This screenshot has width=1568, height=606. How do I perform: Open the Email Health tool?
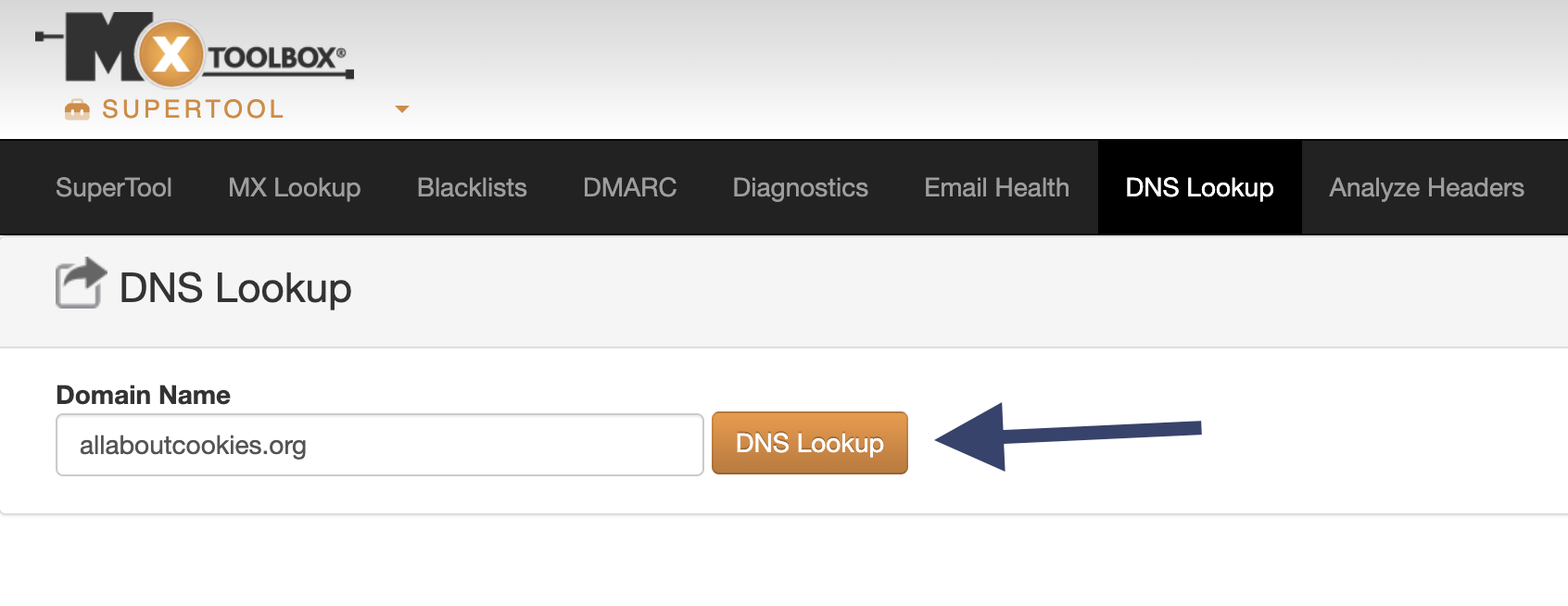point(995,187)
